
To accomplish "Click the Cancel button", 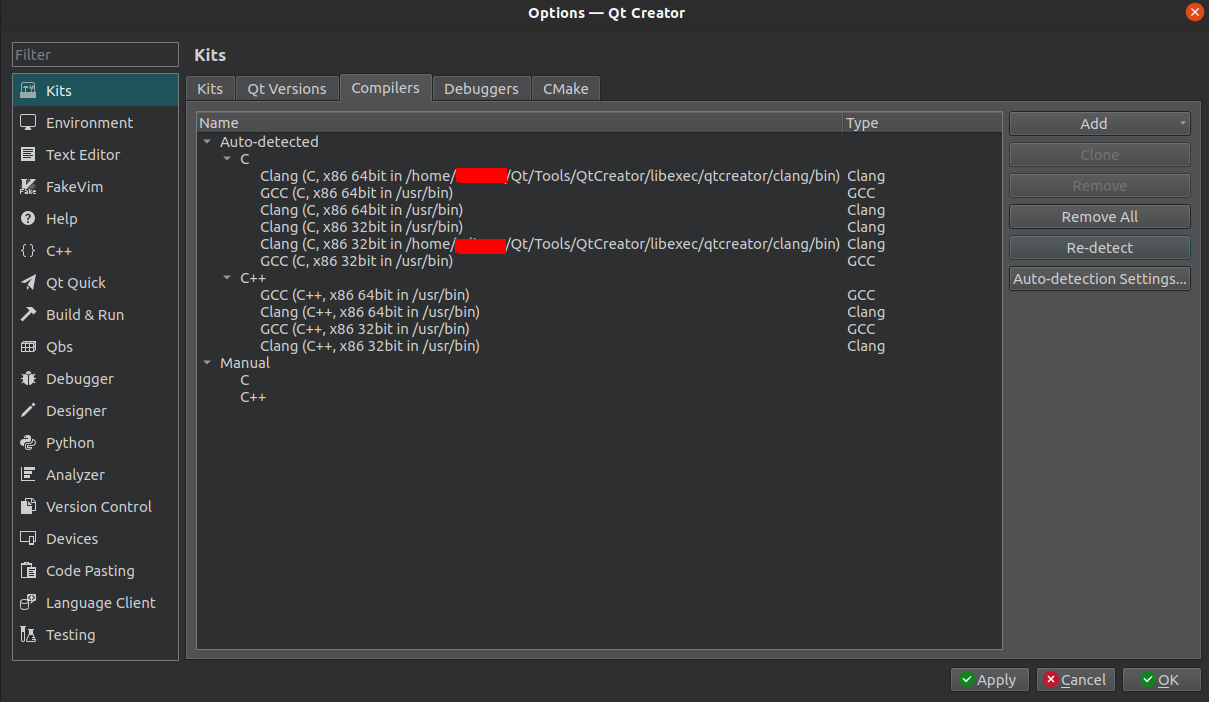I will 1075,680.
